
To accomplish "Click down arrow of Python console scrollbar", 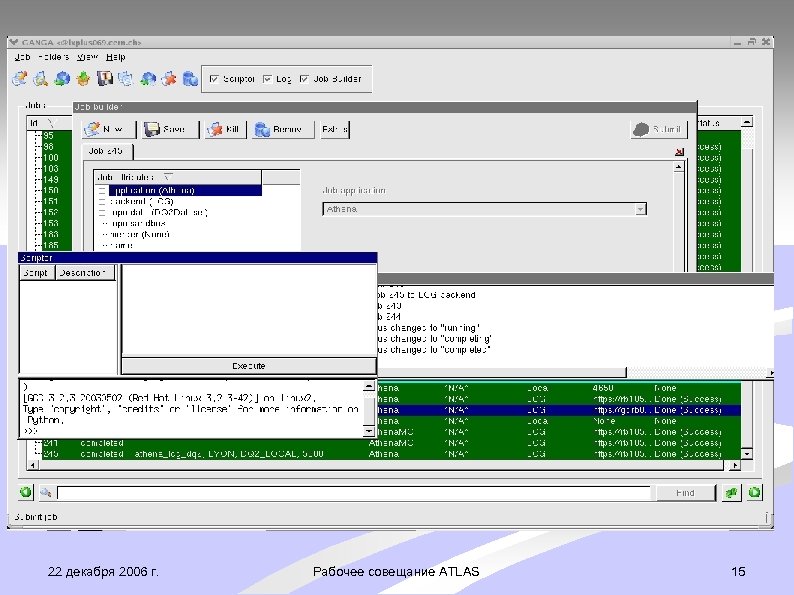I will (369, 431).
